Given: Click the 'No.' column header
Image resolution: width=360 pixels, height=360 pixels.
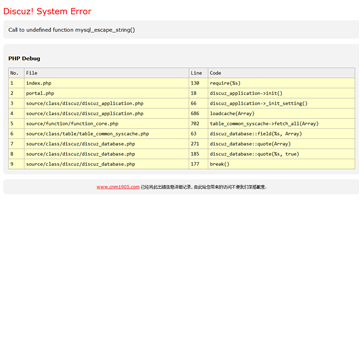Looking at the screenshot, I should point(16,73).
